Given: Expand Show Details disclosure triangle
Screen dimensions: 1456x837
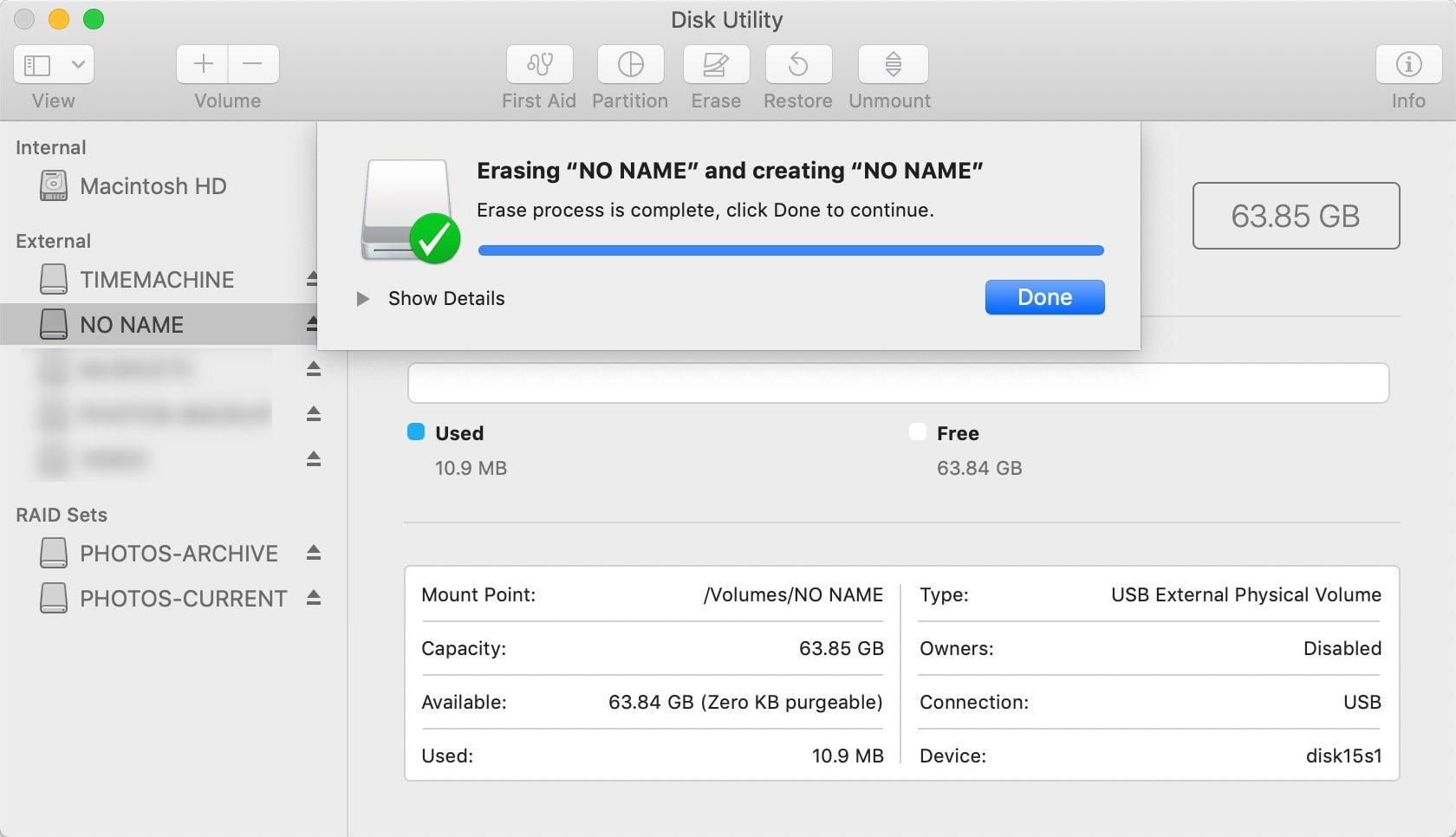Looking at the screenshot, I should coord(363,298).
